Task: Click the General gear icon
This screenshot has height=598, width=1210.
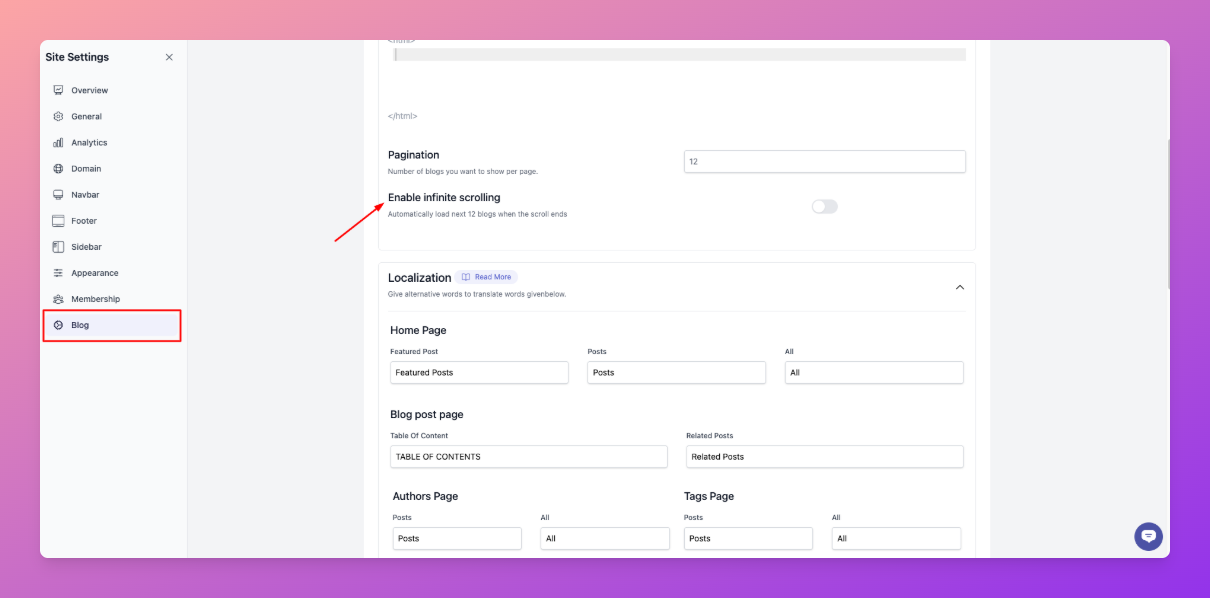Action: pos(59,117)
